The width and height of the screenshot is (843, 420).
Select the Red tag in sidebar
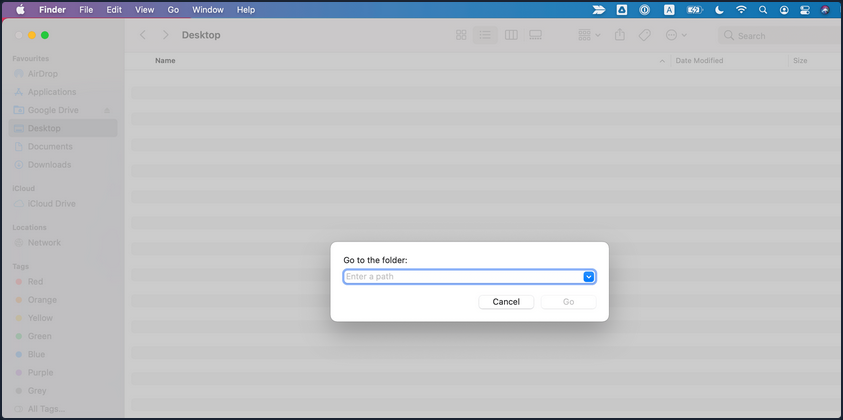pyautogui.click(x=36, y=282)
